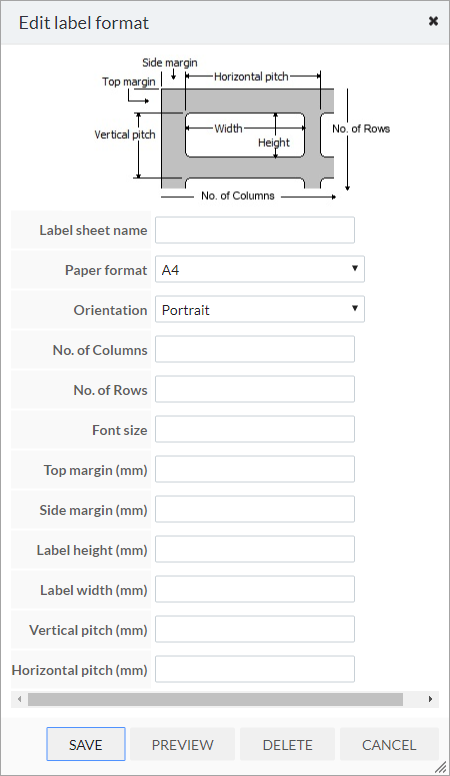The height and width of the screenshot is (776, 450).
Task: Click the label layout diagram image
Action: 242,130
